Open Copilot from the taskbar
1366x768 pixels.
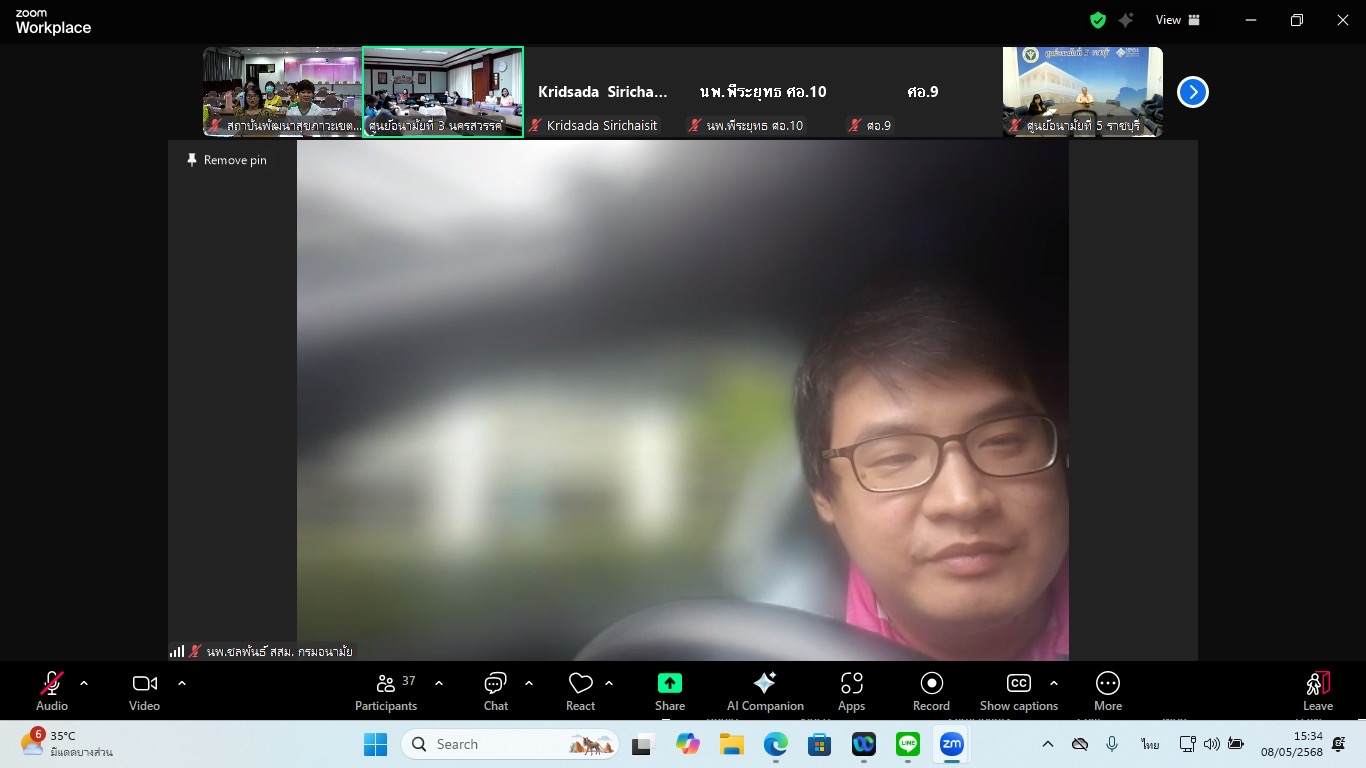[x=687, y=744]
